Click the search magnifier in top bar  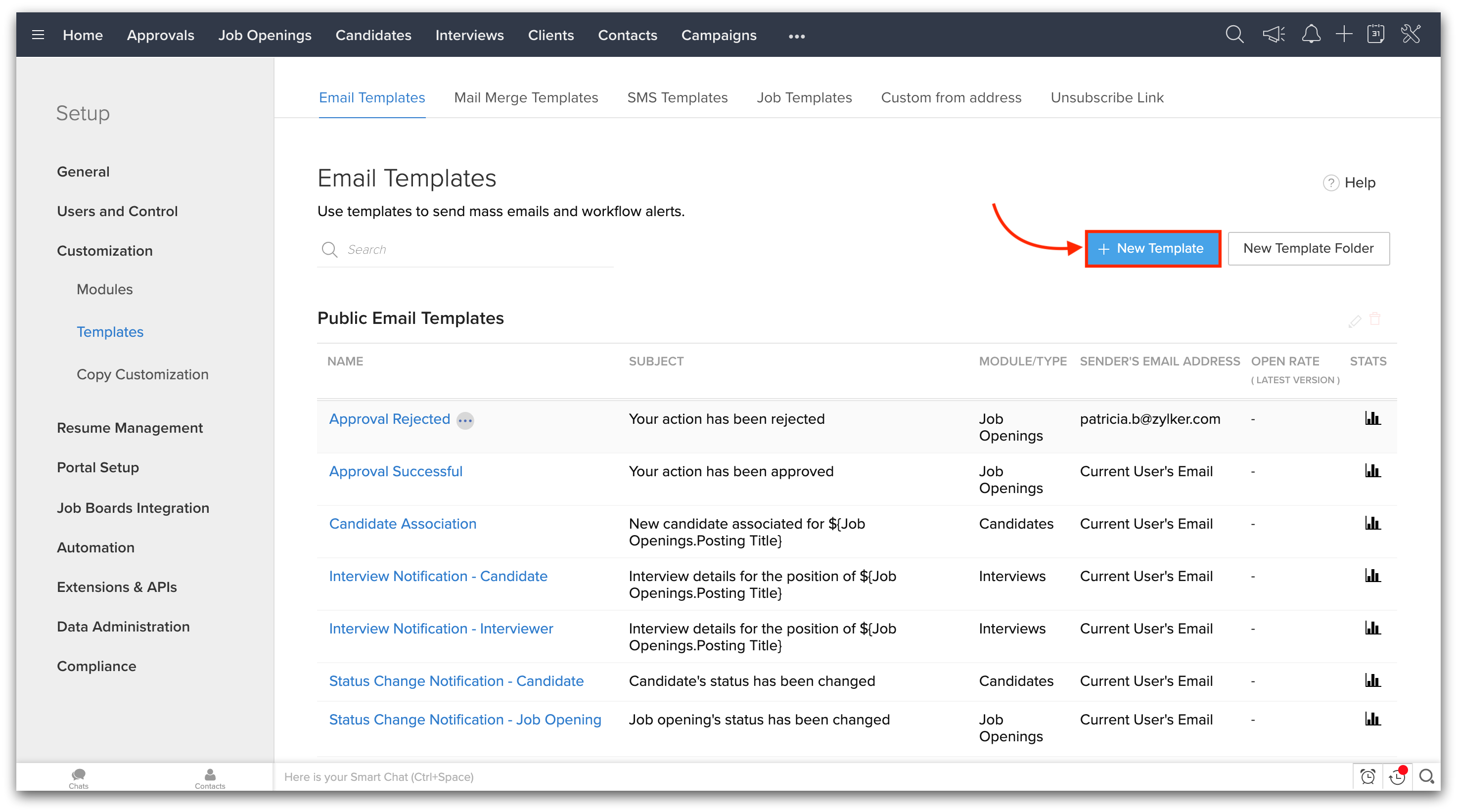coord(1234,35)
